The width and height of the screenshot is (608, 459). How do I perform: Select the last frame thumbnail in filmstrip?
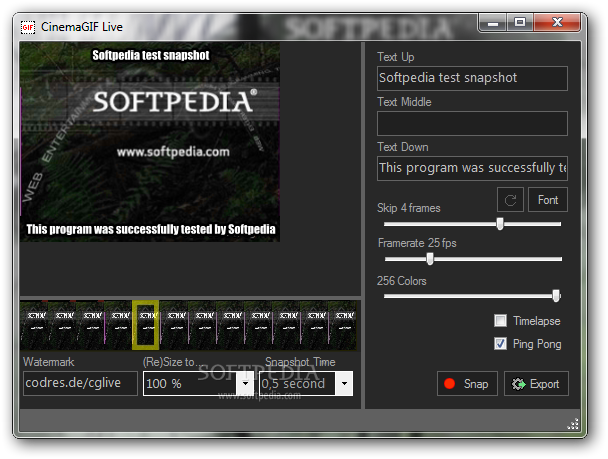tap(343, 325)
